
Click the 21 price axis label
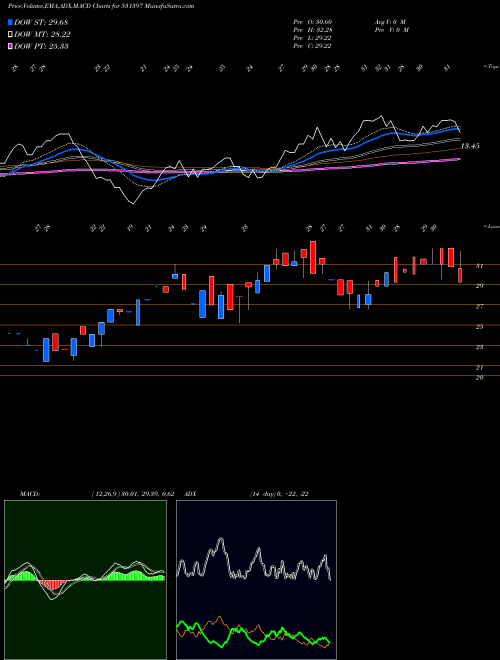click(x=479, y=367)
